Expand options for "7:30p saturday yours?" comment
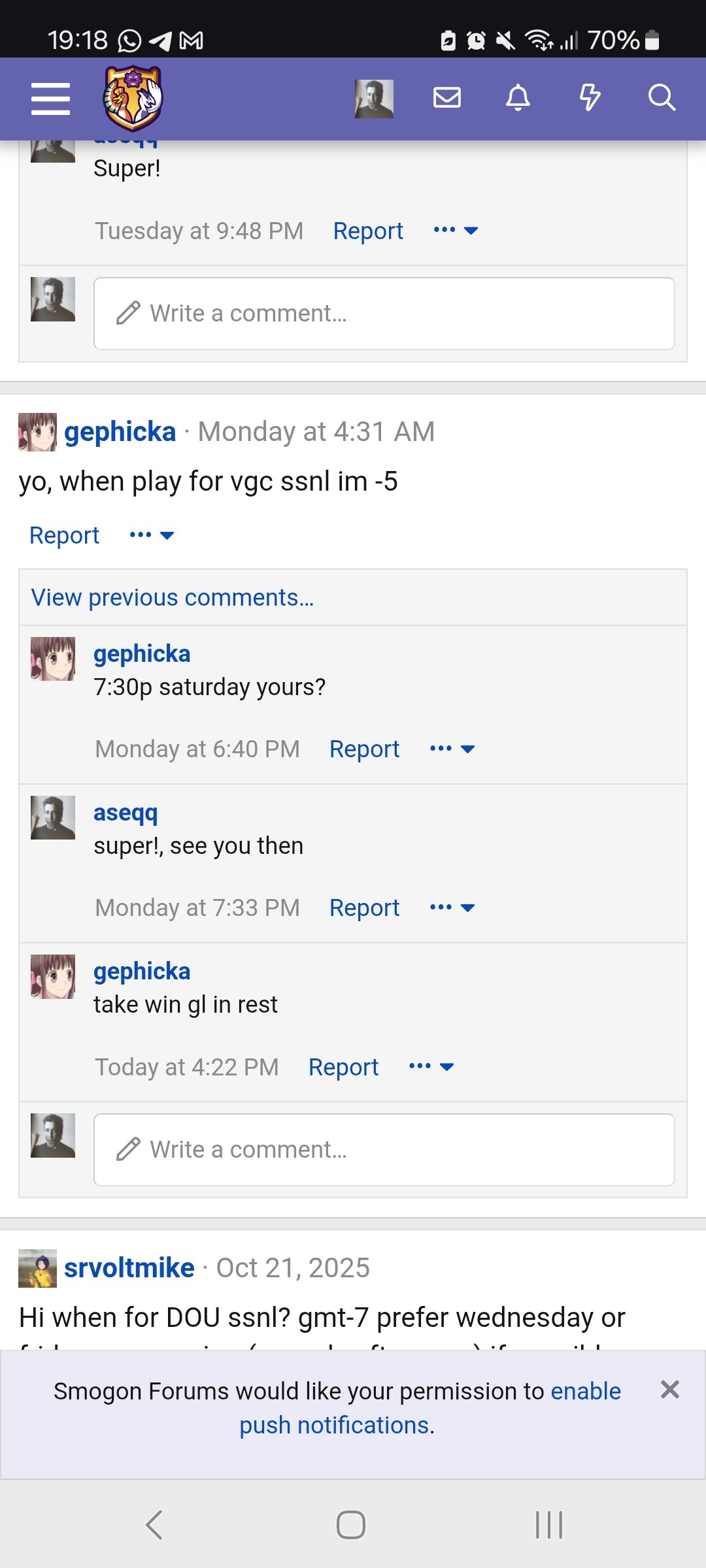This screenshot has height=1568, width=706. tap(452, 749)
